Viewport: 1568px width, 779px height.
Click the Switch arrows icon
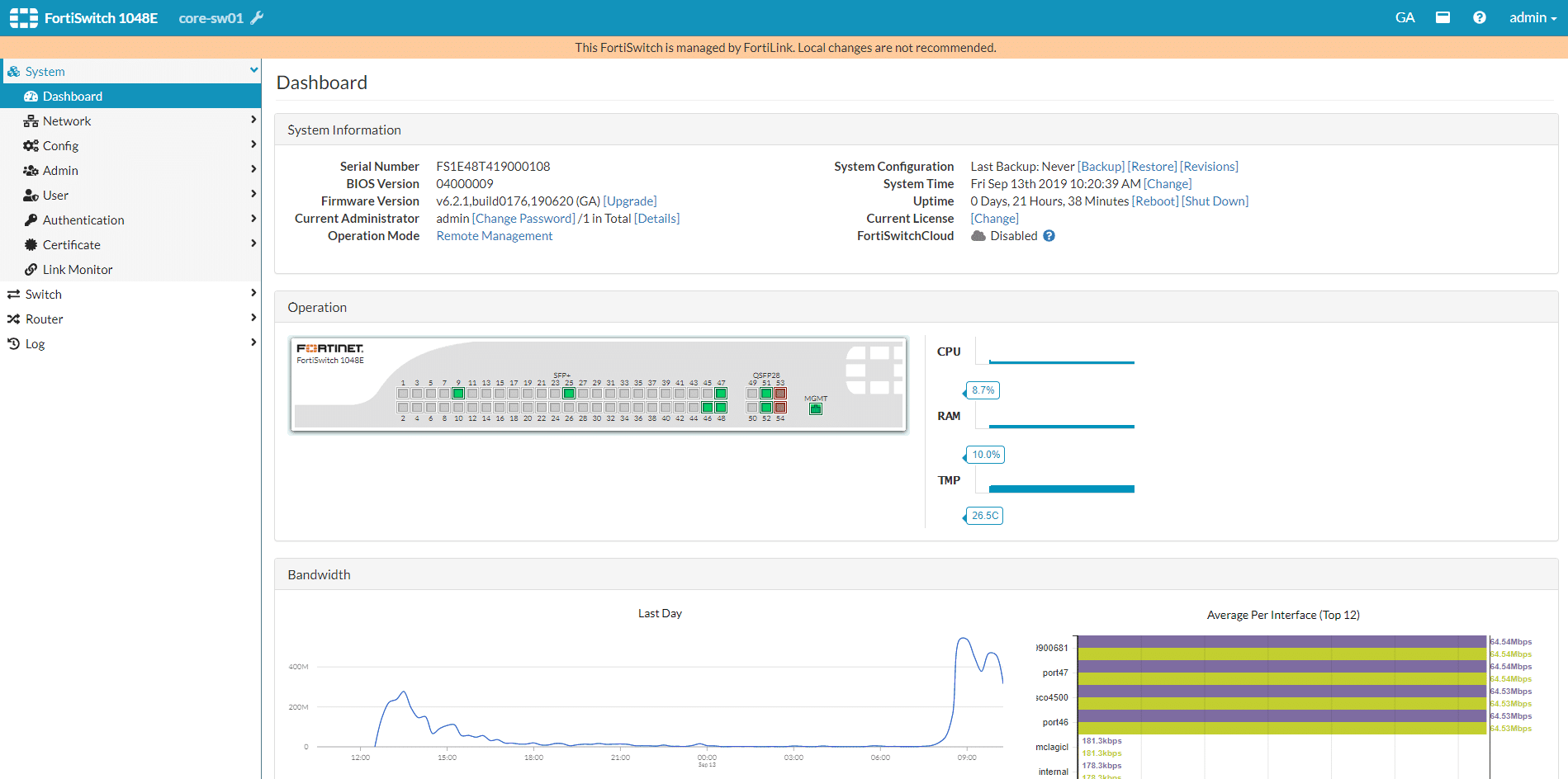[13, 295]
